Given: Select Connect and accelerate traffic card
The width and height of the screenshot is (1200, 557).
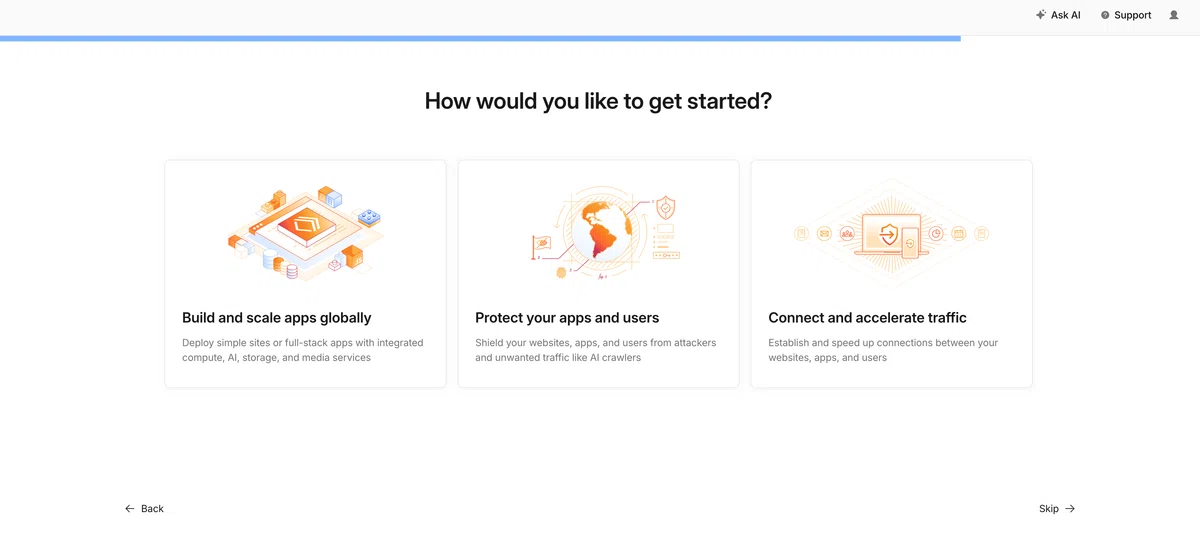Looking at the screenshot, I should click(891, 274).
